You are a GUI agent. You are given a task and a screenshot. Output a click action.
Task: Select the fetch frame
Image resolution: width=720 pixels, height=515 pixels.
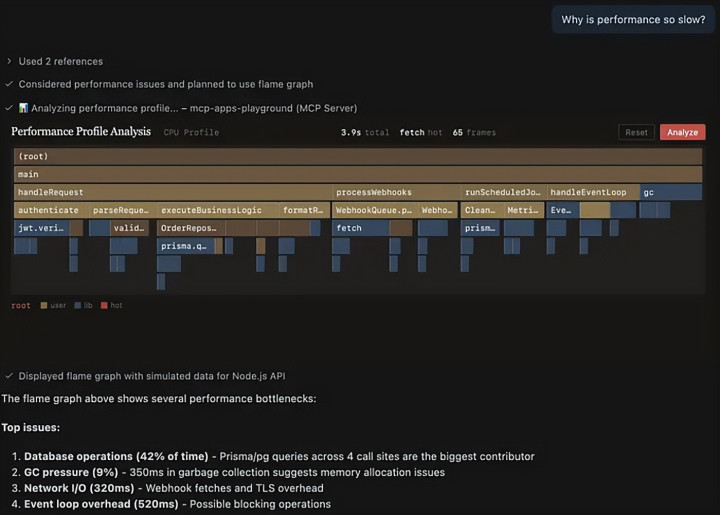coord(360,228)
